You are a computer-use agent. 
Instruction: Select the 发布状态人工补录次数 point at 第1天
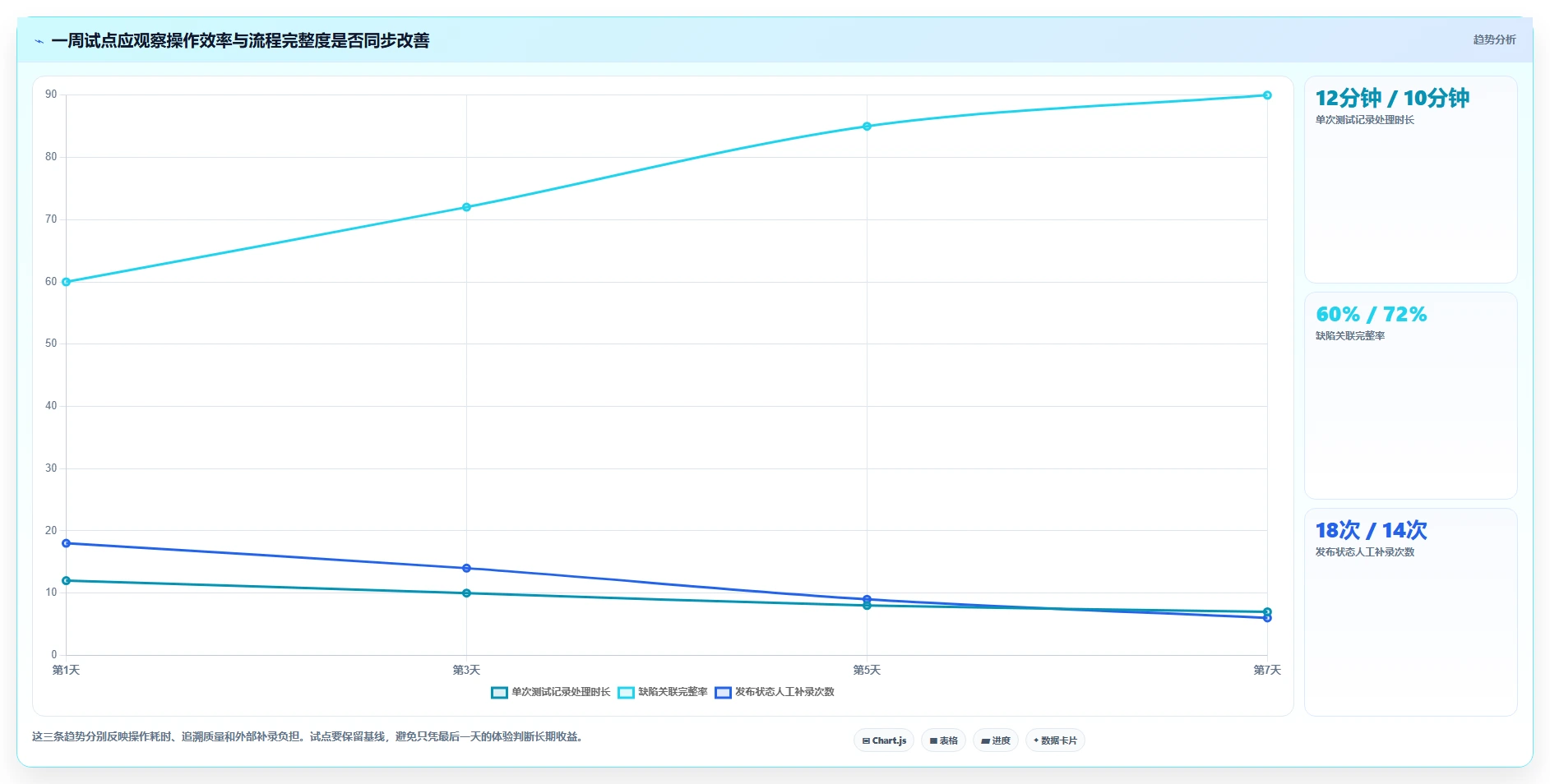(67, 543)
